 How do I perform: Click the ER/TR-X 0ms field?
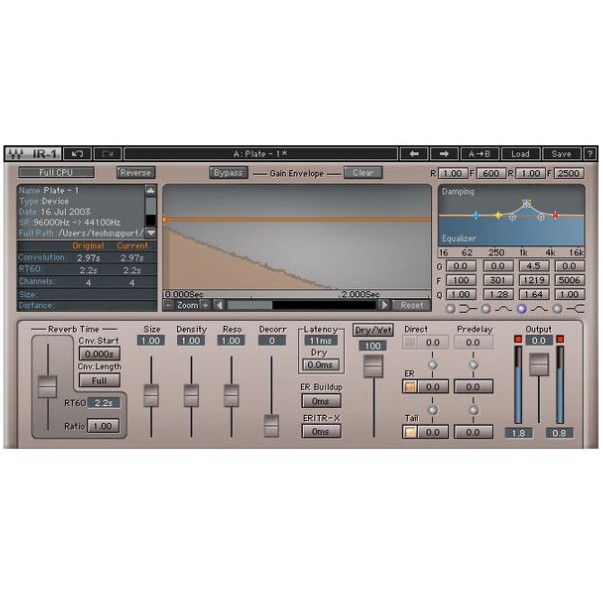pos(321,431)
